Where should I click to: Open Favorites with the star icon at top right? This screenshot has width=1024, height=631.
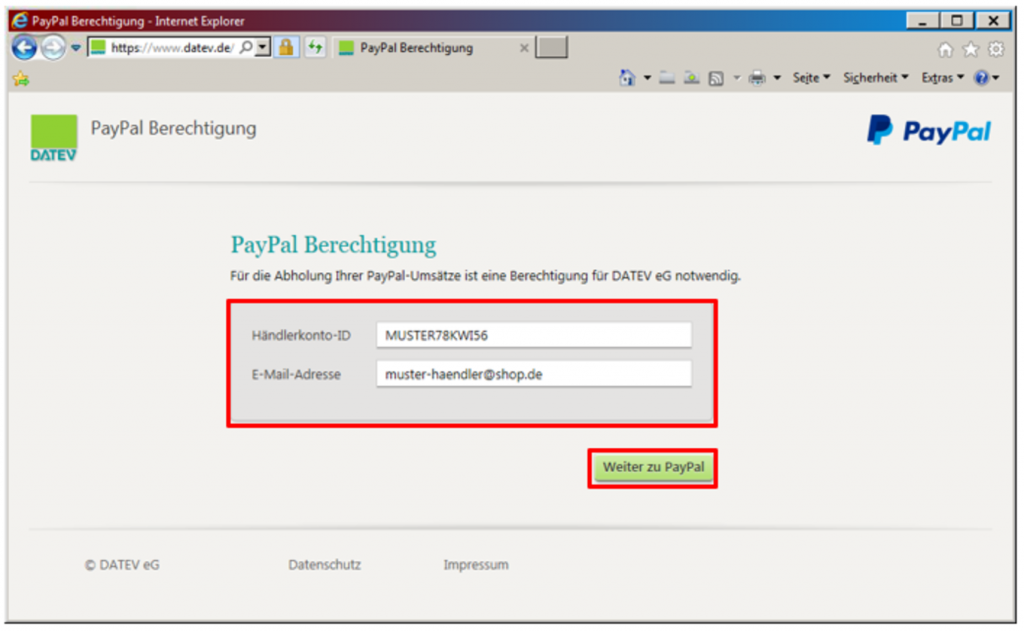[x=971, y=49]
